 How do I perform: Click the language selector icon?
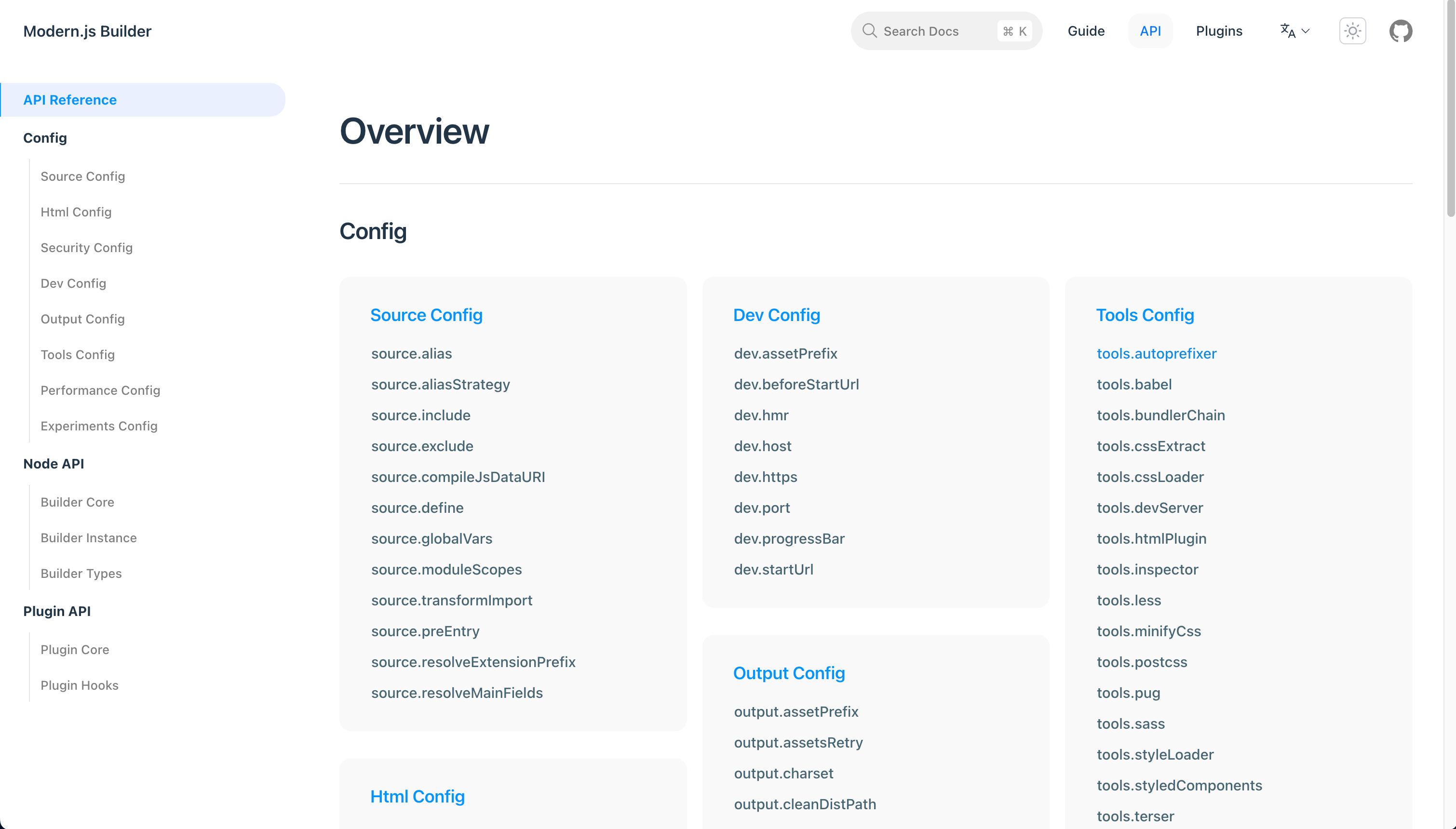(1296, 31)
